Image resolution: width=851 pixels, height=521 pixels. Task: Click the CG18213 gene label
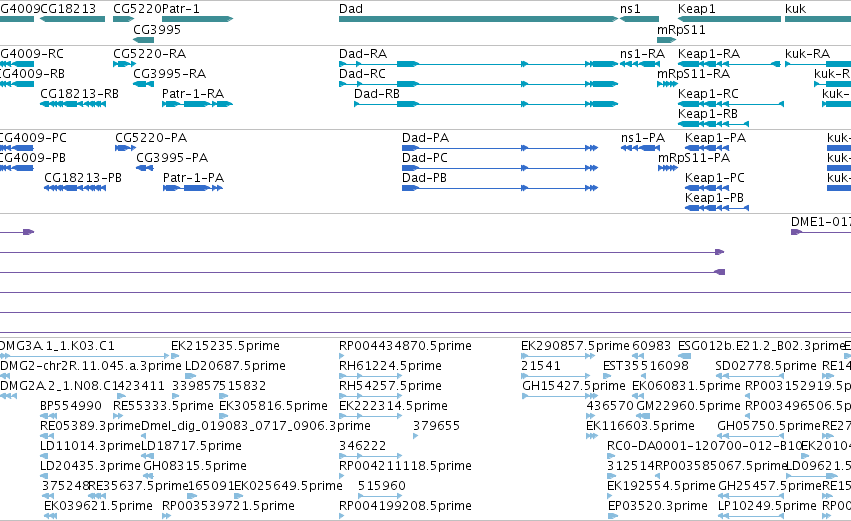click(68, 9)
